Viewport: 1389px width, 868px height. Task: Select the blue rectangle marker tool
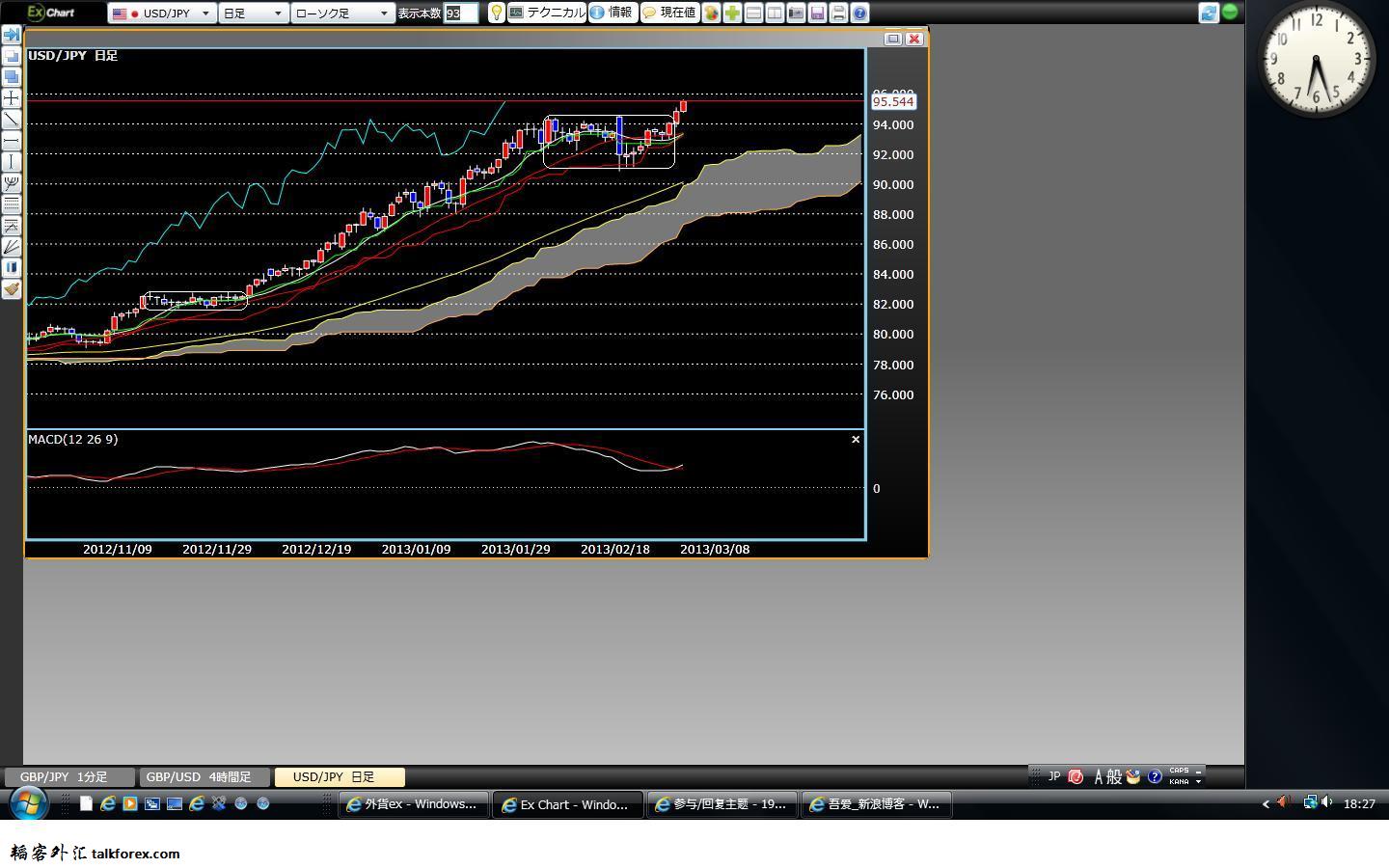pos(12,268)
